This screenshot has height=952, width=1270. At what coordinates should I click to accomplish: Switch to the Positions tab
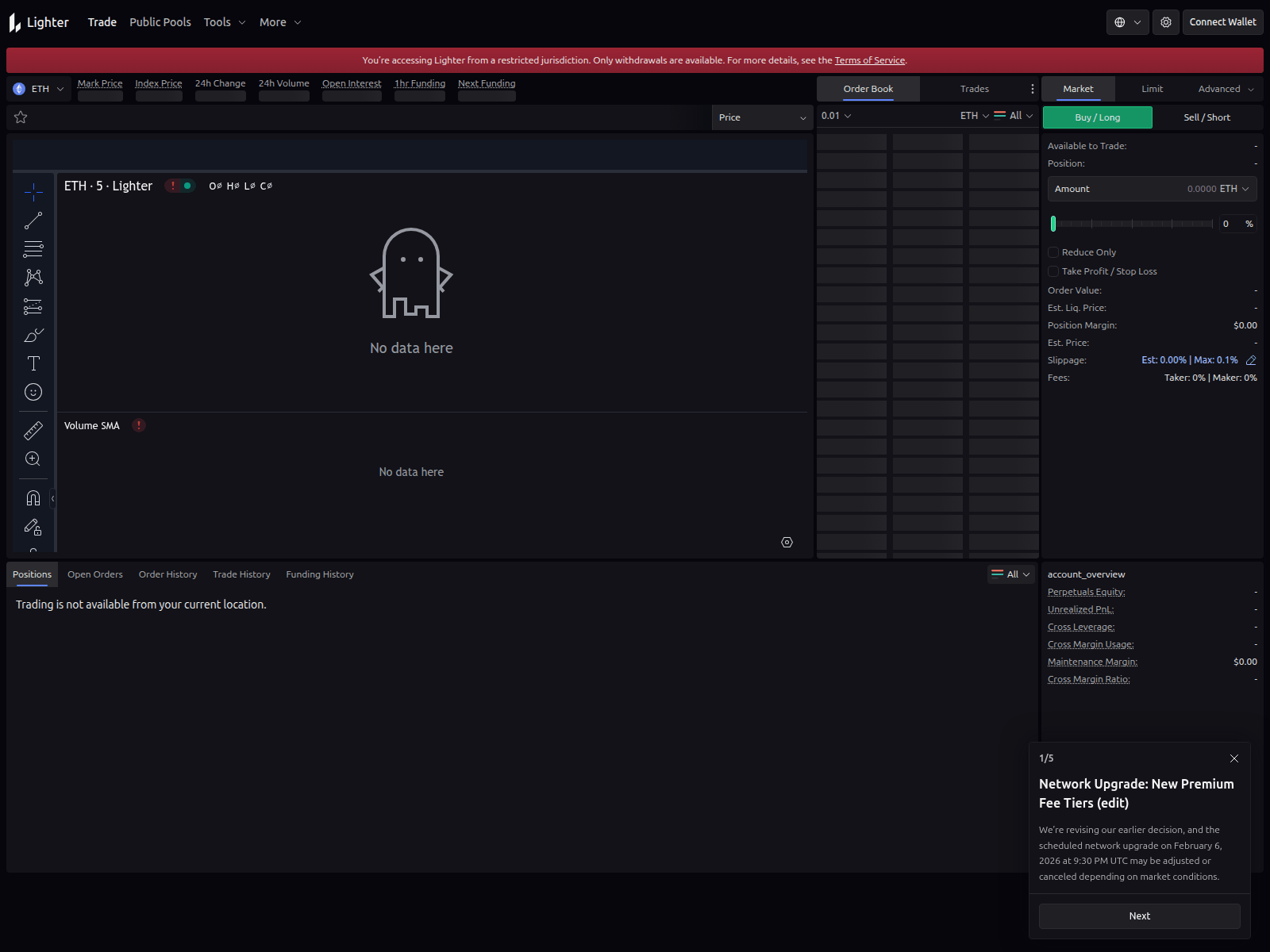(32, 574)
